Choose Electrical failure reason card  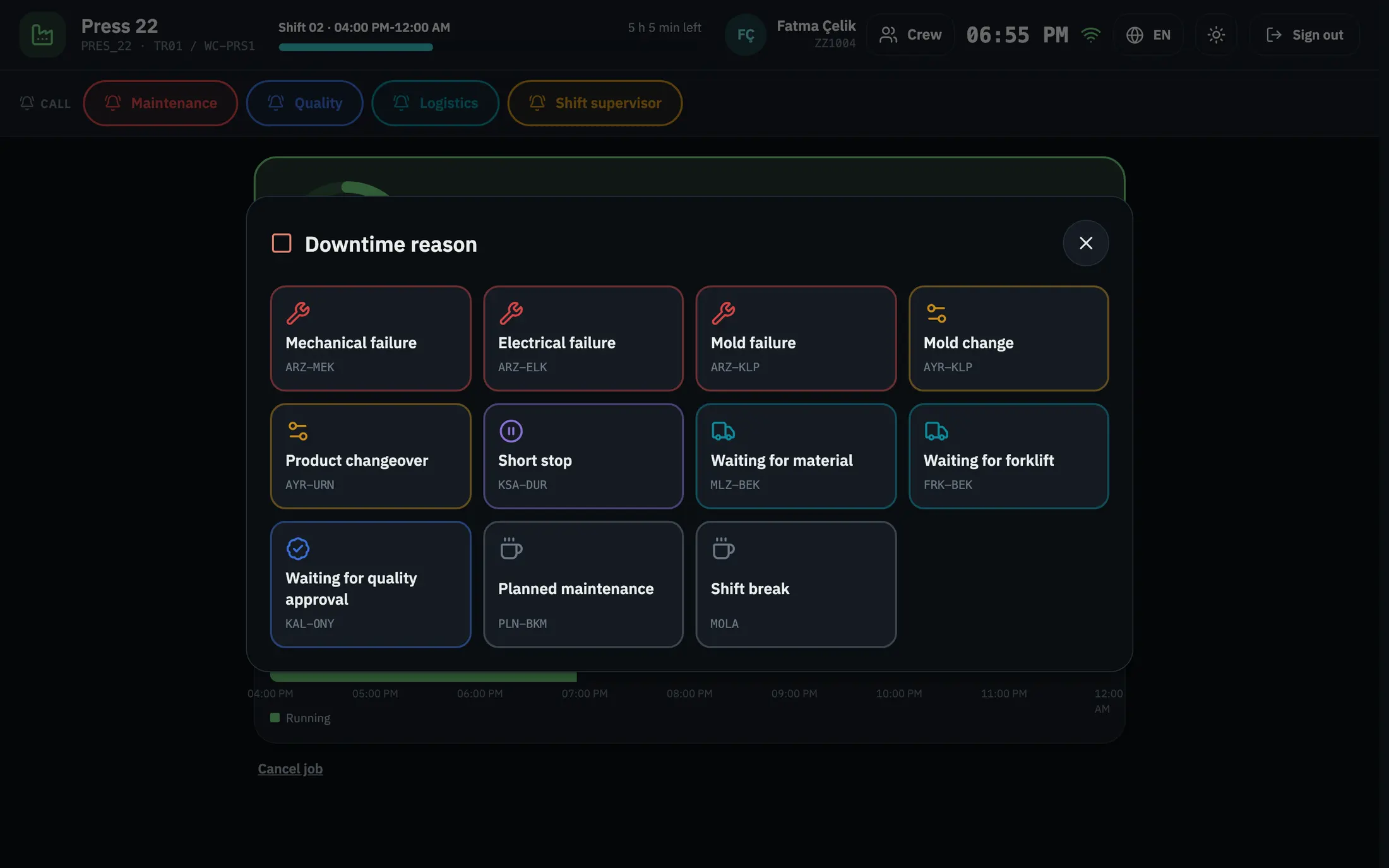click(583, 338)
